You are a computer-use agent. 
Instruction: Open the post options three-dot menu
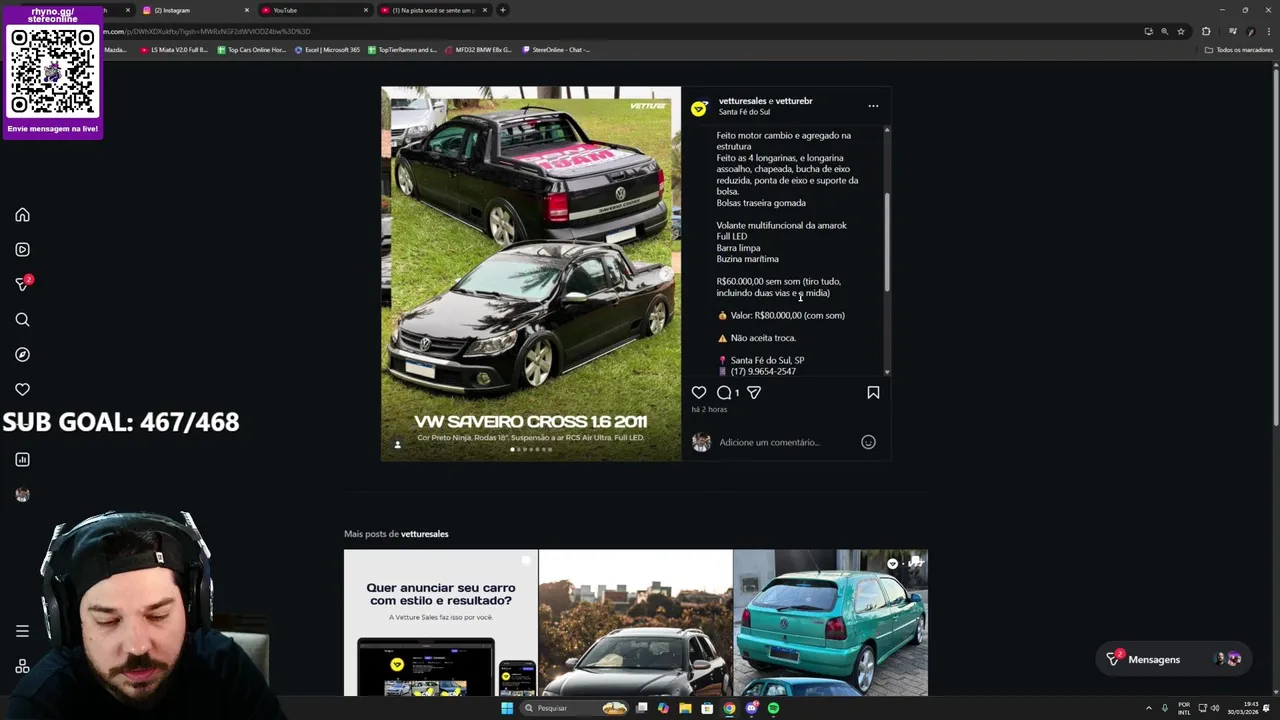(873, 106)
